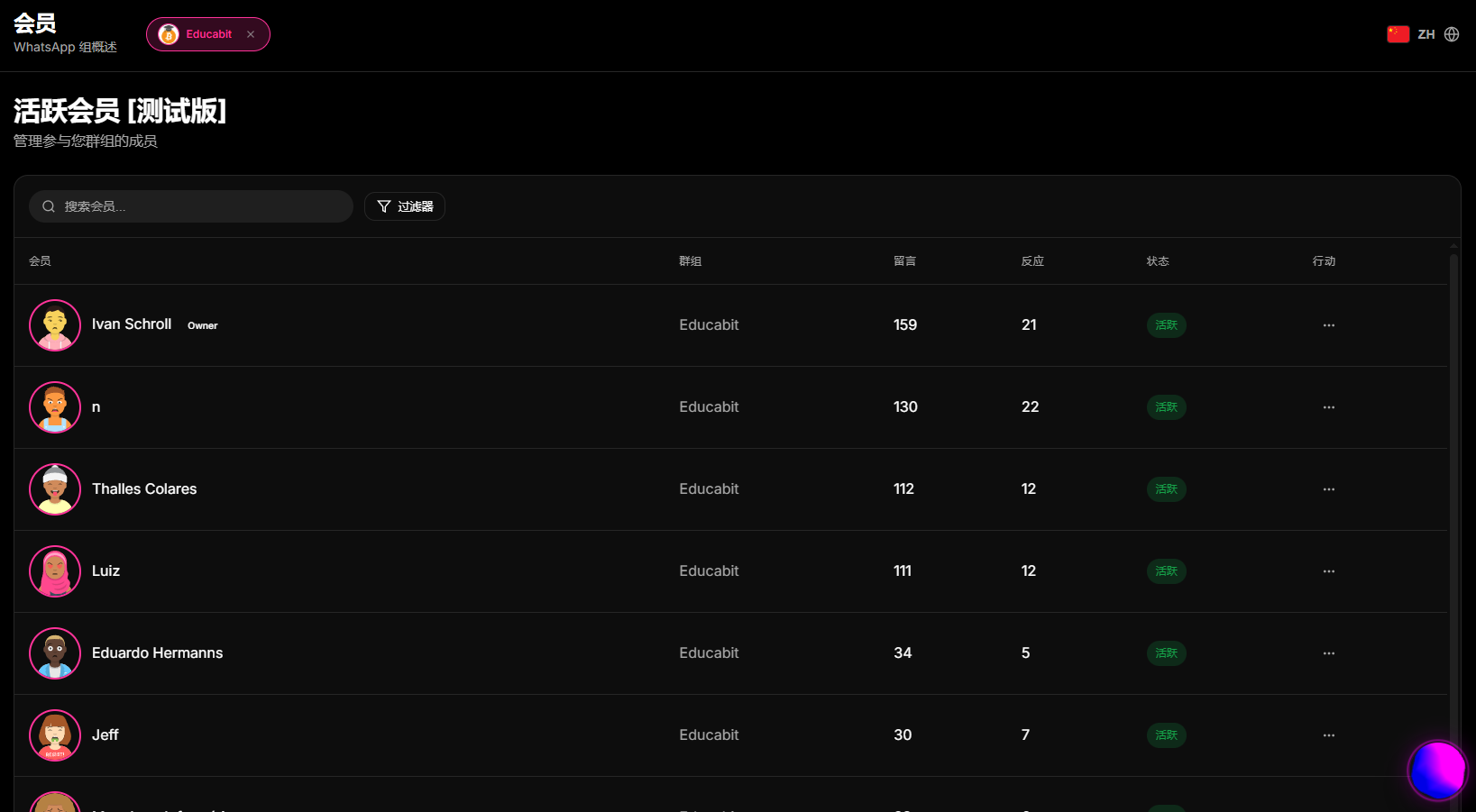This screenshot has width=1476, height=812.
Task: Click the 活跃 status badge for Jeff
Action: (x=1166, y=735)
